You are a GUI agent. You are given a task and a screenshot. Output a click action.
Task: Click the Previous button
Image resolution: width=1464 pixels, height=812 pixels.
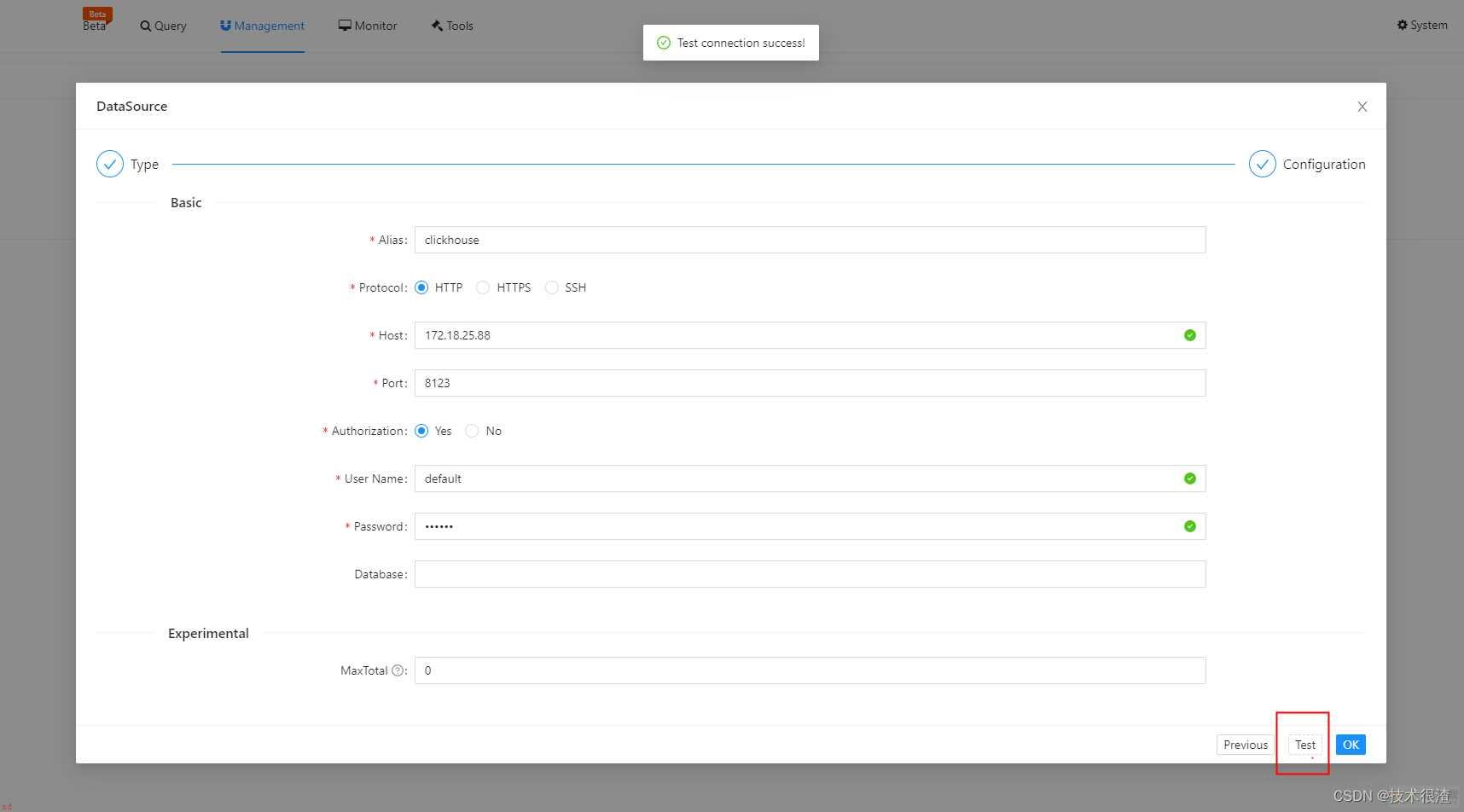[x=1246, y=745]
